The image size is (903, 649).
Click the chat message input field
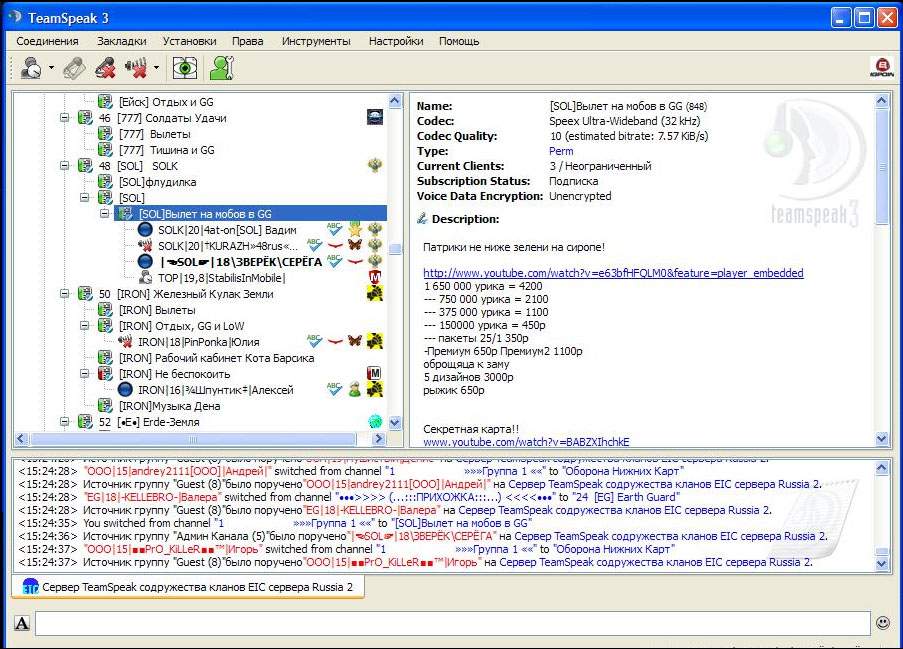click(452, 623)
